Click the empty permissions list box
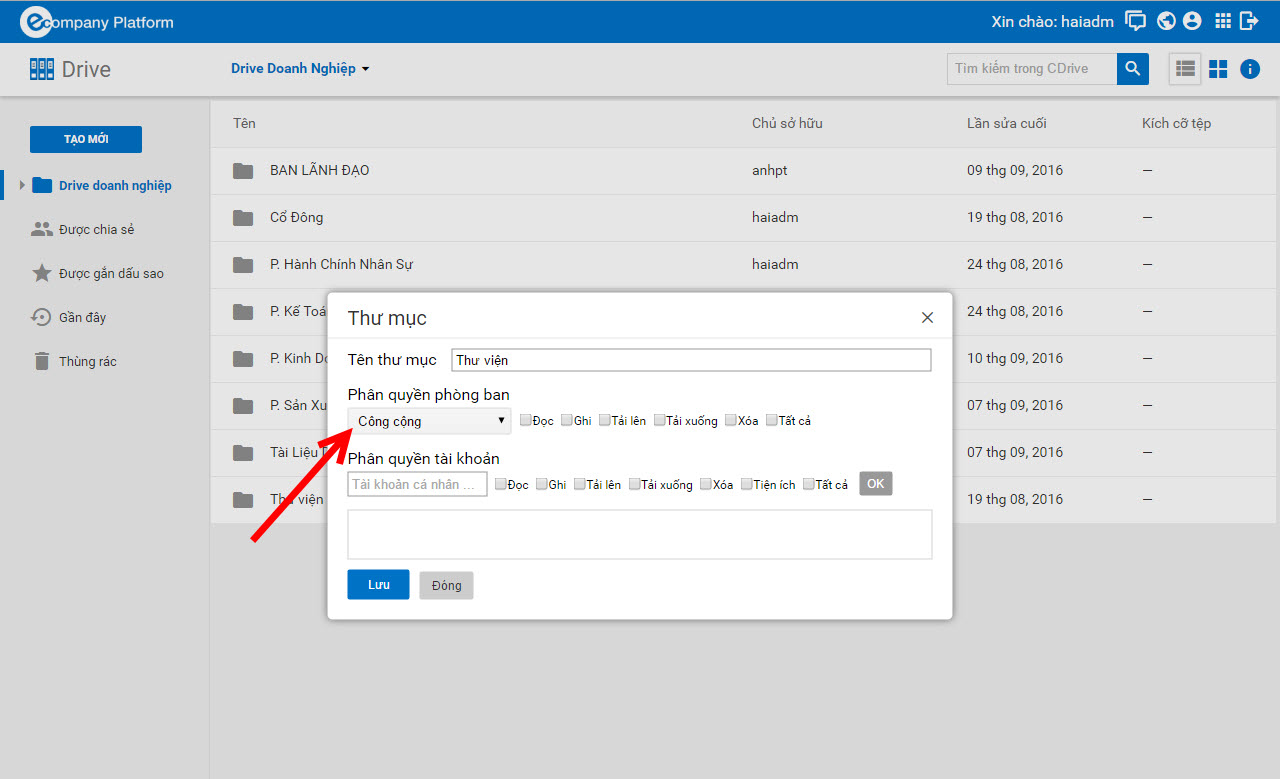1280x779 pixels. (x=640, y=534)
